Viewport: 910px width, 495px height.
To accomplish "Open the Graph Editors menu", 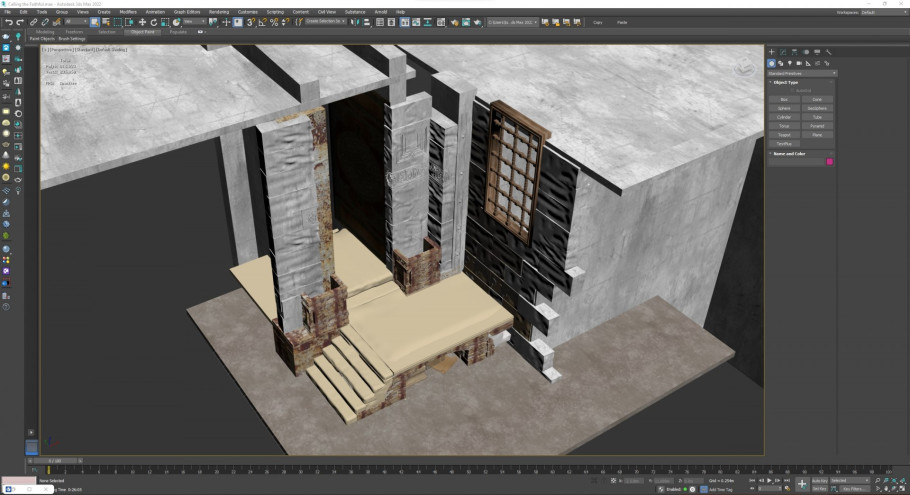I will (186, 12).
